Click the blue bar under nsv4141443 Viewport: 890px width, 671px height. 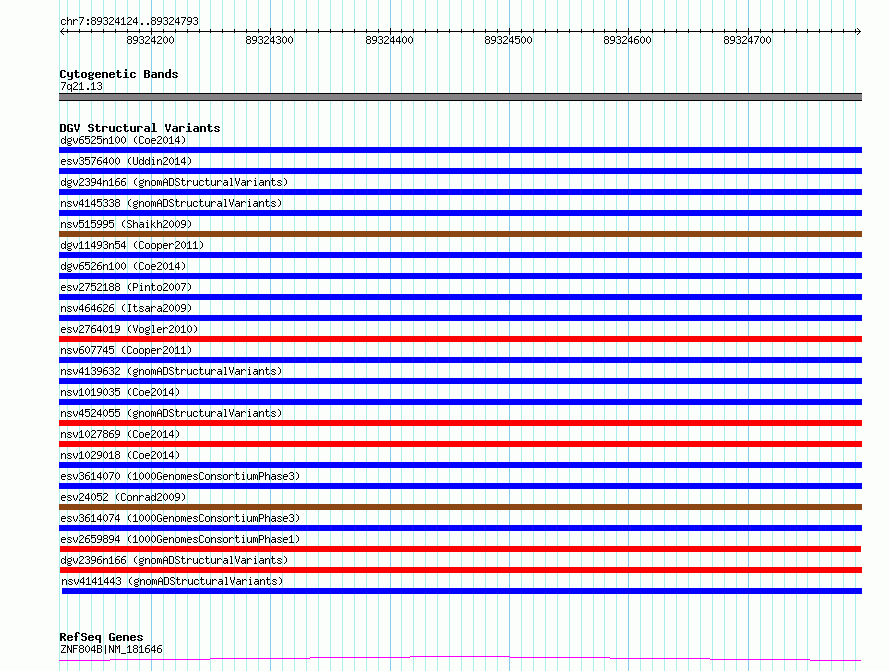(461, 591)
